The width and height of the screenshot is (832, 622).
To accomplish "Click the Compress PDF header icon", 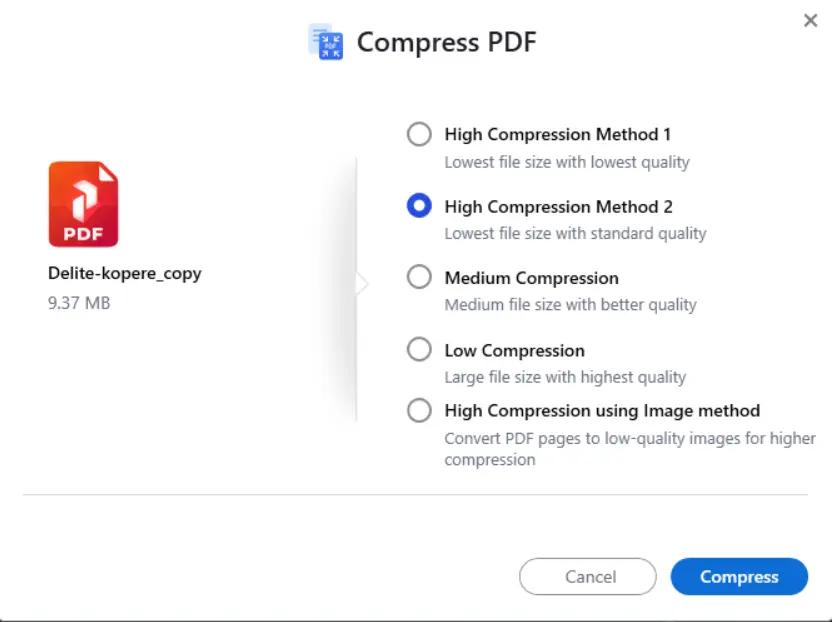I will [x=325, y=42].
